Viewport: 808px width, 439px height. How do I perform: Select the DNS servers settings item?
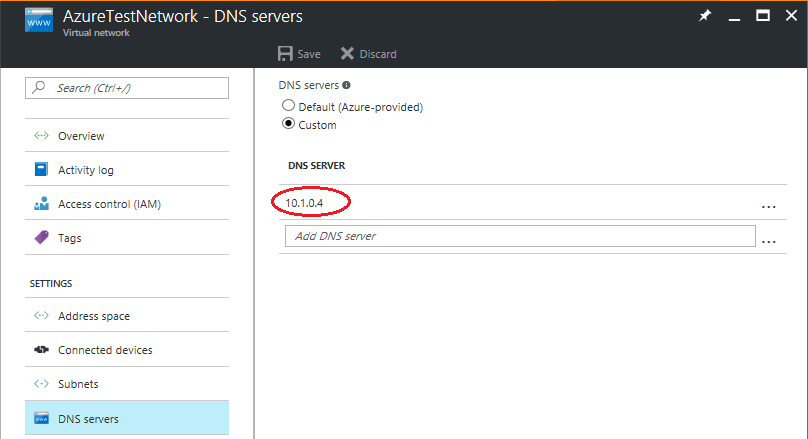tap(127, 418)
